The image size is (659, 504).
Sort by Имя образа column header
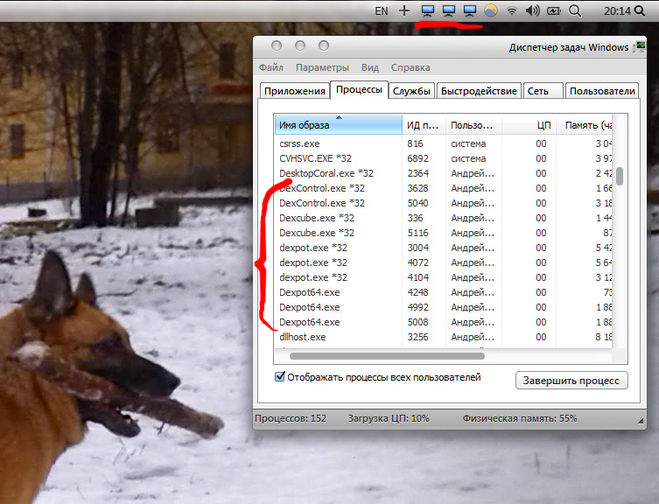click(x=338, y=125)
